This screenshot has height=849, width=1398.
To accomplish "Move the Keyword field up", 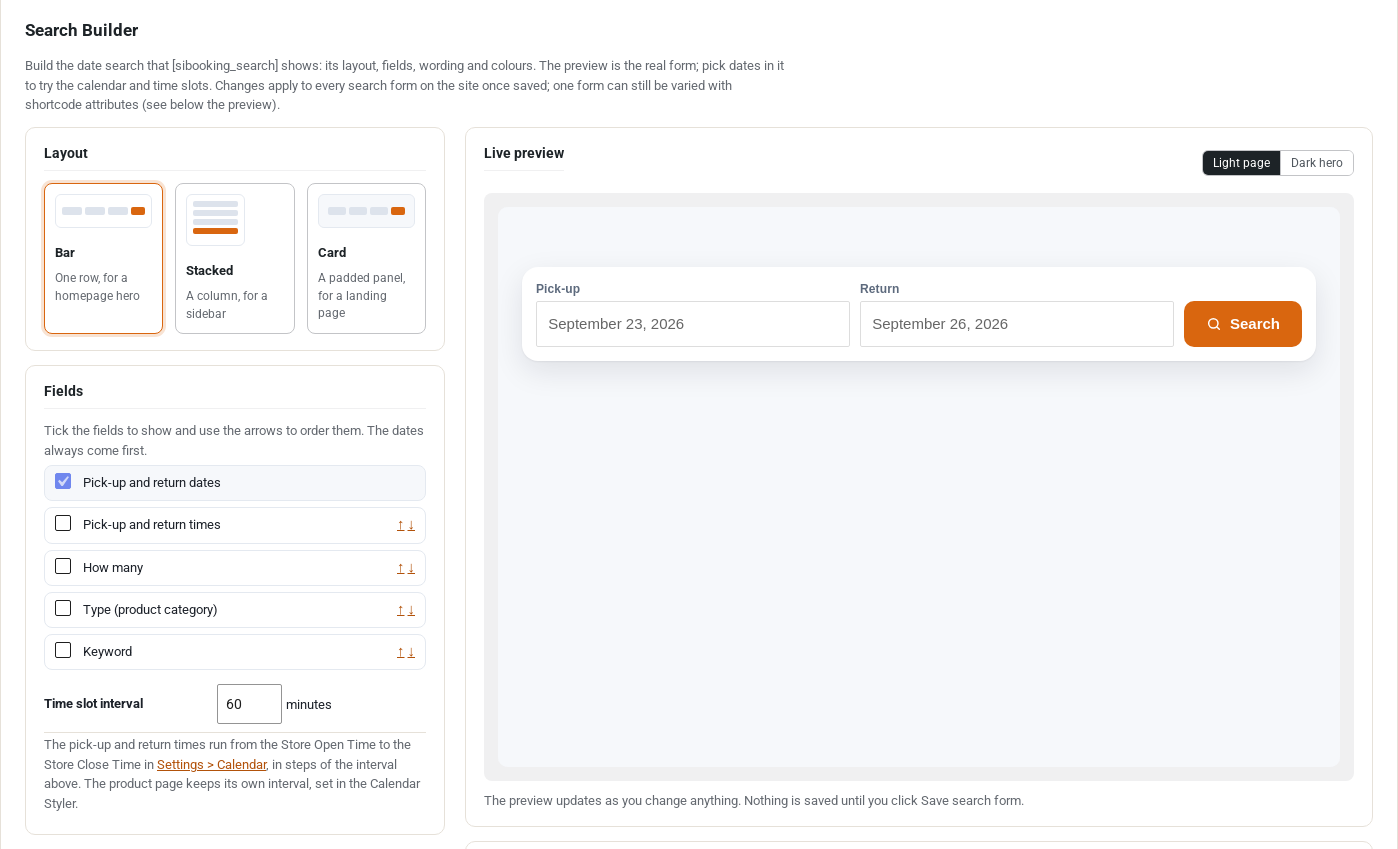I will pyautogui.click(x=400, y=652).
